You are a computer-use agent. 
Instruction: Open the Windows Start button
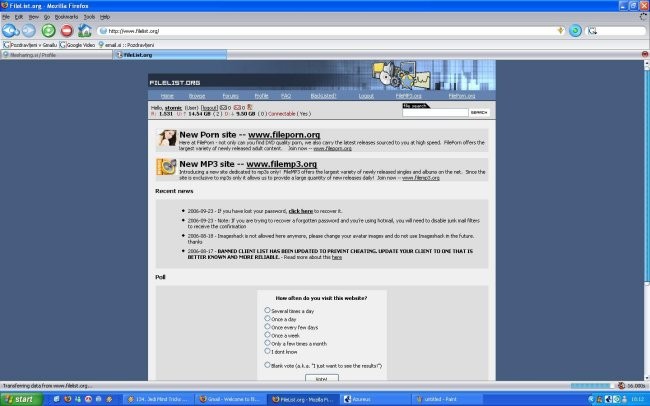tap(21, 399)
